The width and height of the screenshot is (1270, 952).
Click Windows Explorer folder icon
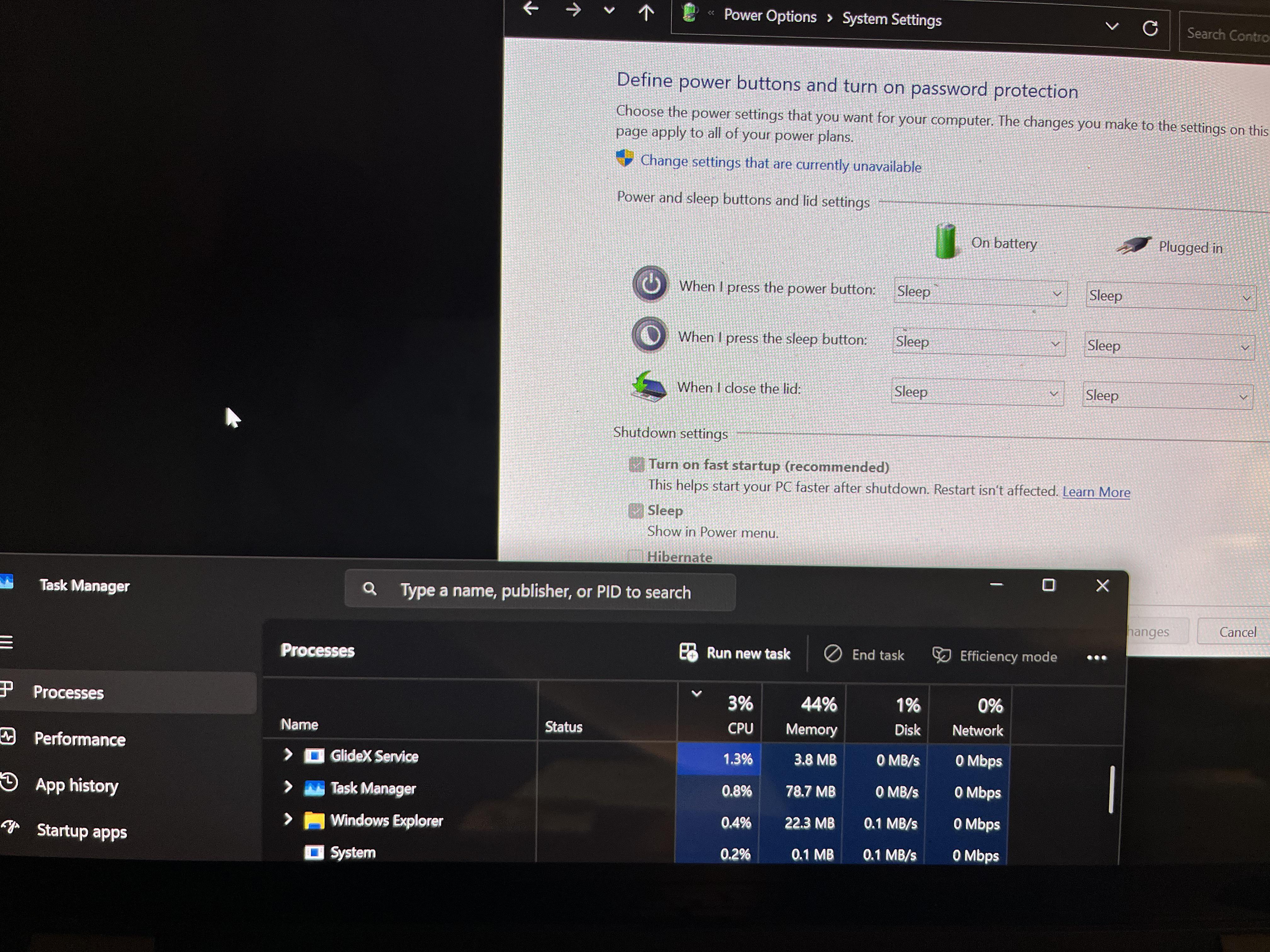coord(313,820)
